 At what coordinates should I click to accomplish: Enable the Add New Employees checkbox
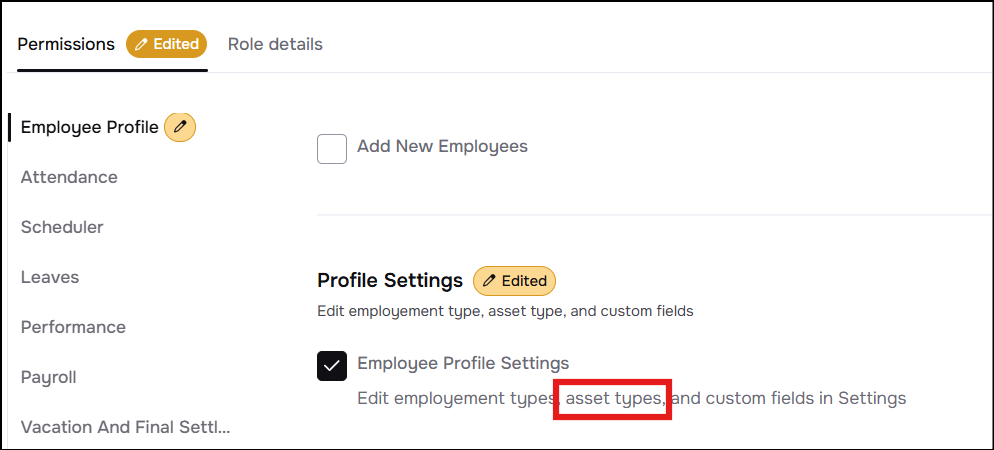coord(332,149)
